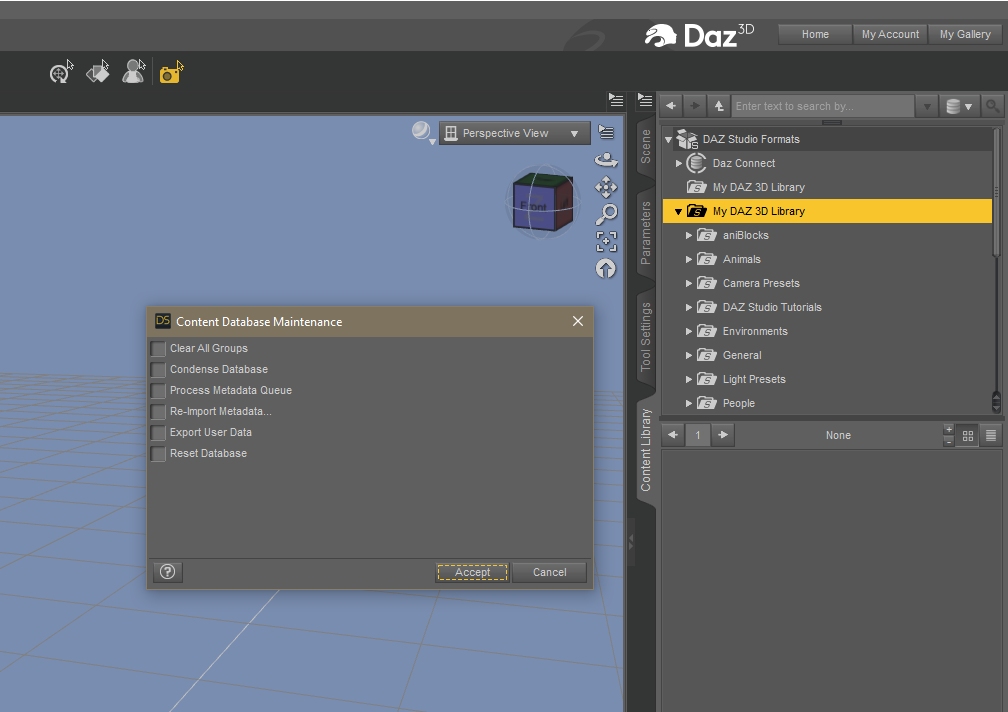The width and height of the screenshot is (1008, 712).
Task: Open the database filter options icon
Action: pyautogui.click(x=958, y=106)
